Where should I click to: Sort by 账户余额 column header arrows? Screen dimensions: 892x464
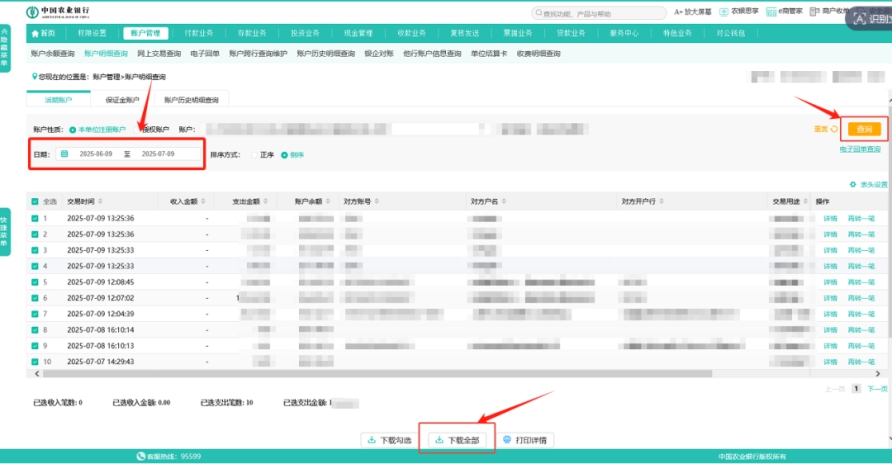[325, 201]
